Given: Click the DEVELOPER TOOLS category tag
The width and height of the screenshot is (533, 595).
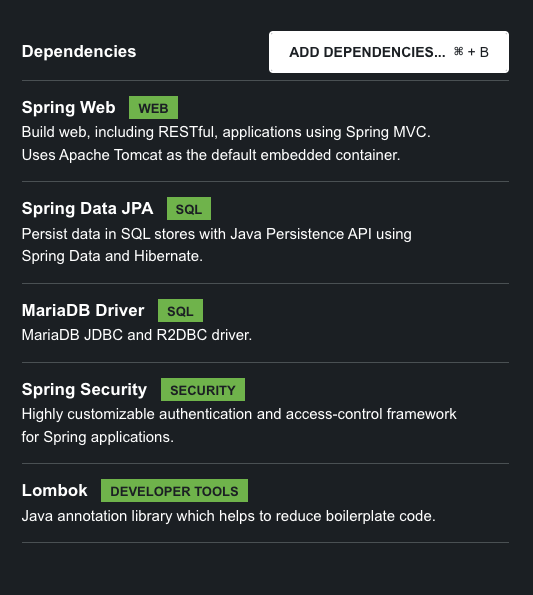Looking at the screenshot, I should [x=175, y=491].
